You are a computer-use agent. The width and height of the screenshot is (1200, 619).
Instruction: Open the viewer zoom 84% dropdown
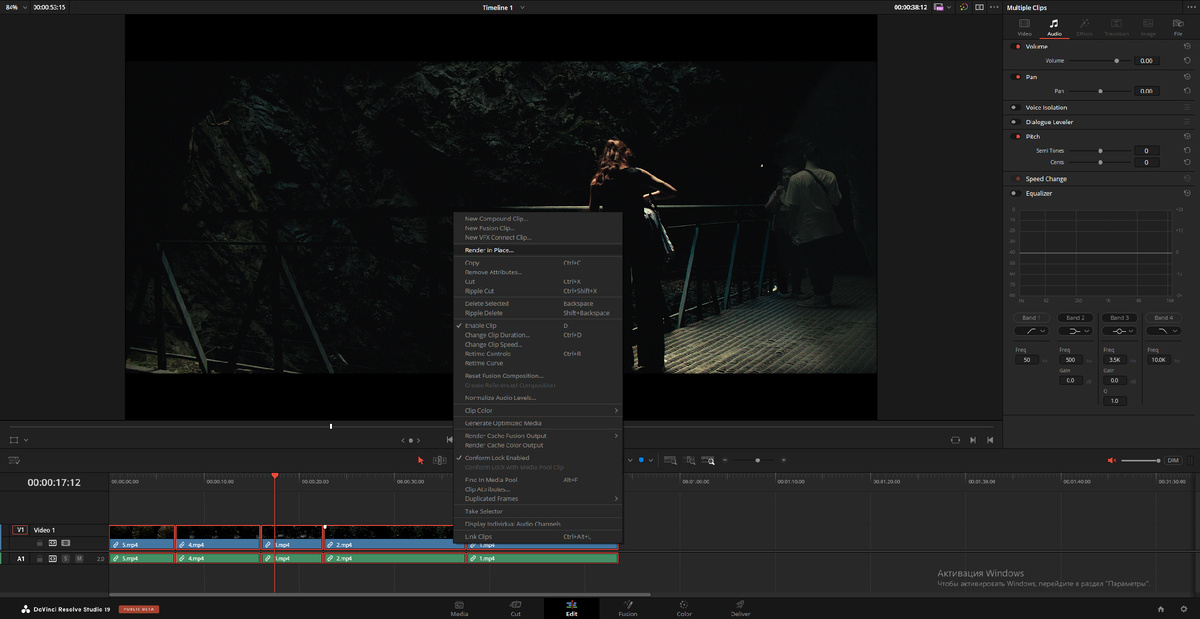(14, 7)
